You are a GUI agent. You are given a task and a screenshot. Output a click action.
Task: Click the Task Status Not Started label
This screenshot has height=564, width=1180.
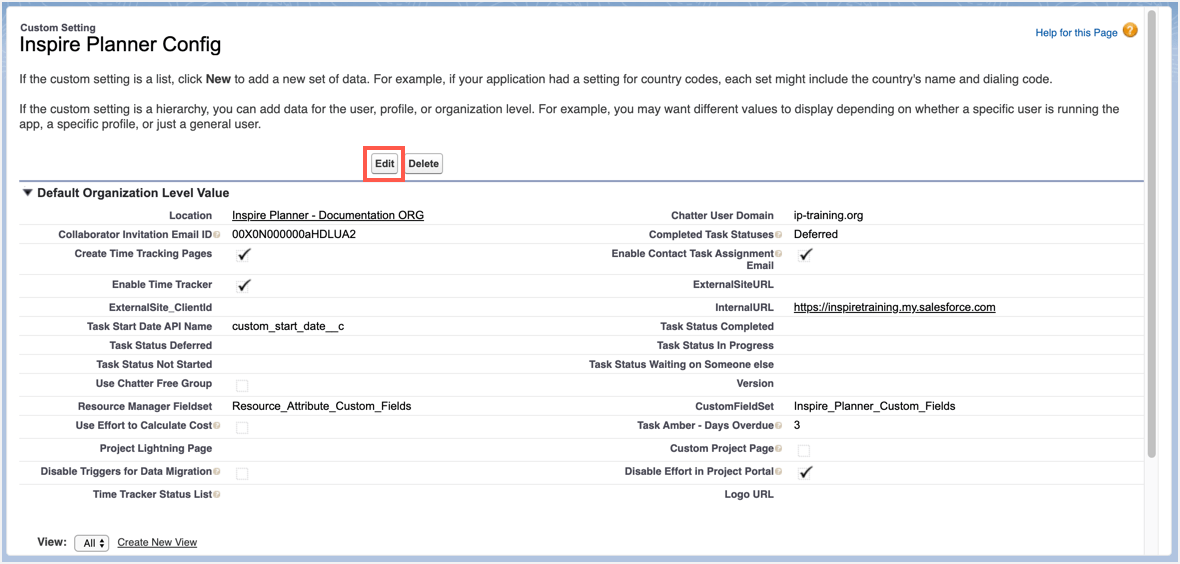click(x=154, y=364)
